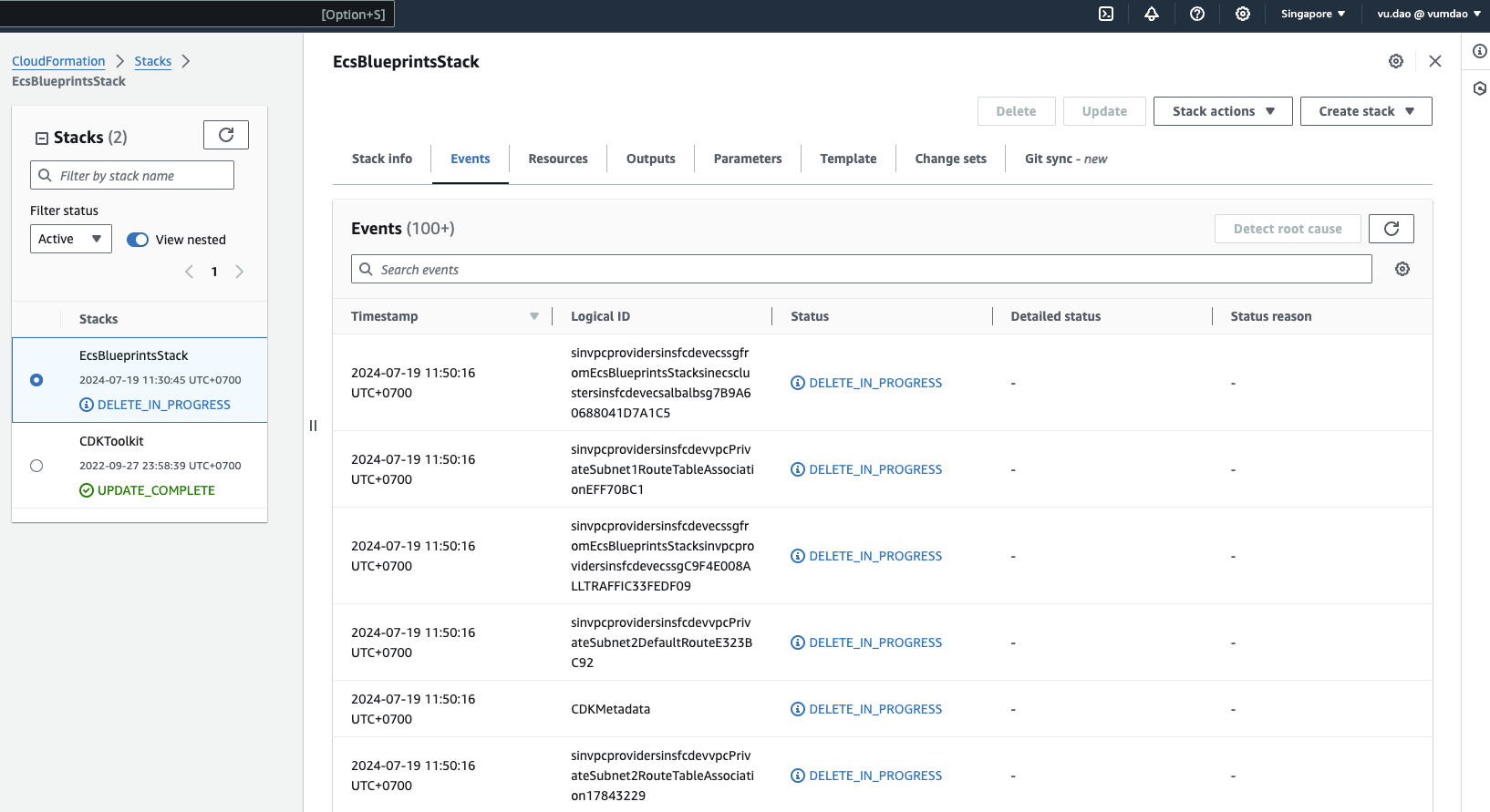Click the check icon next to UPDATE_COMPLETE
The height and width of the screenshot is (812, 1490).
pos(87,490)
